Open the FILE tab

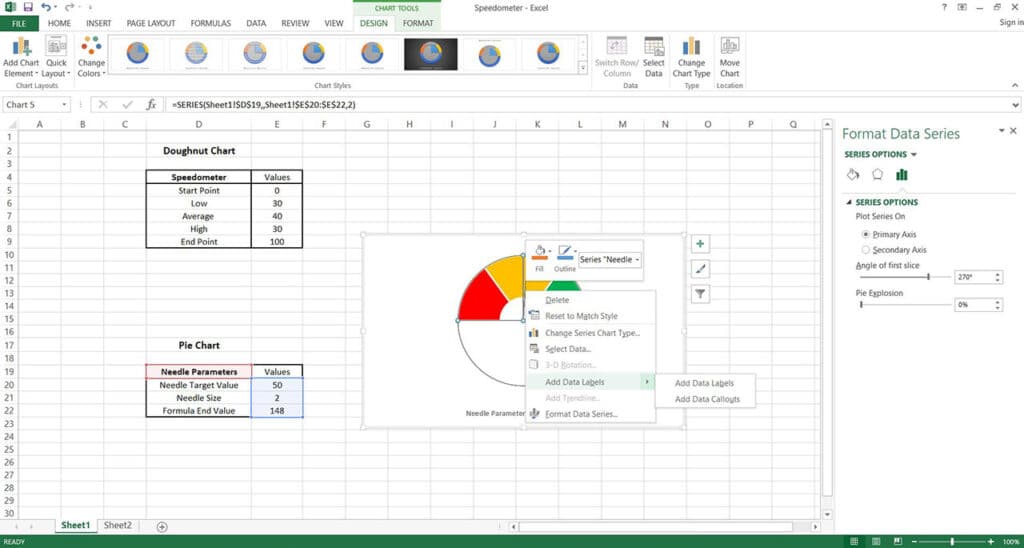[x=19, y=23]
